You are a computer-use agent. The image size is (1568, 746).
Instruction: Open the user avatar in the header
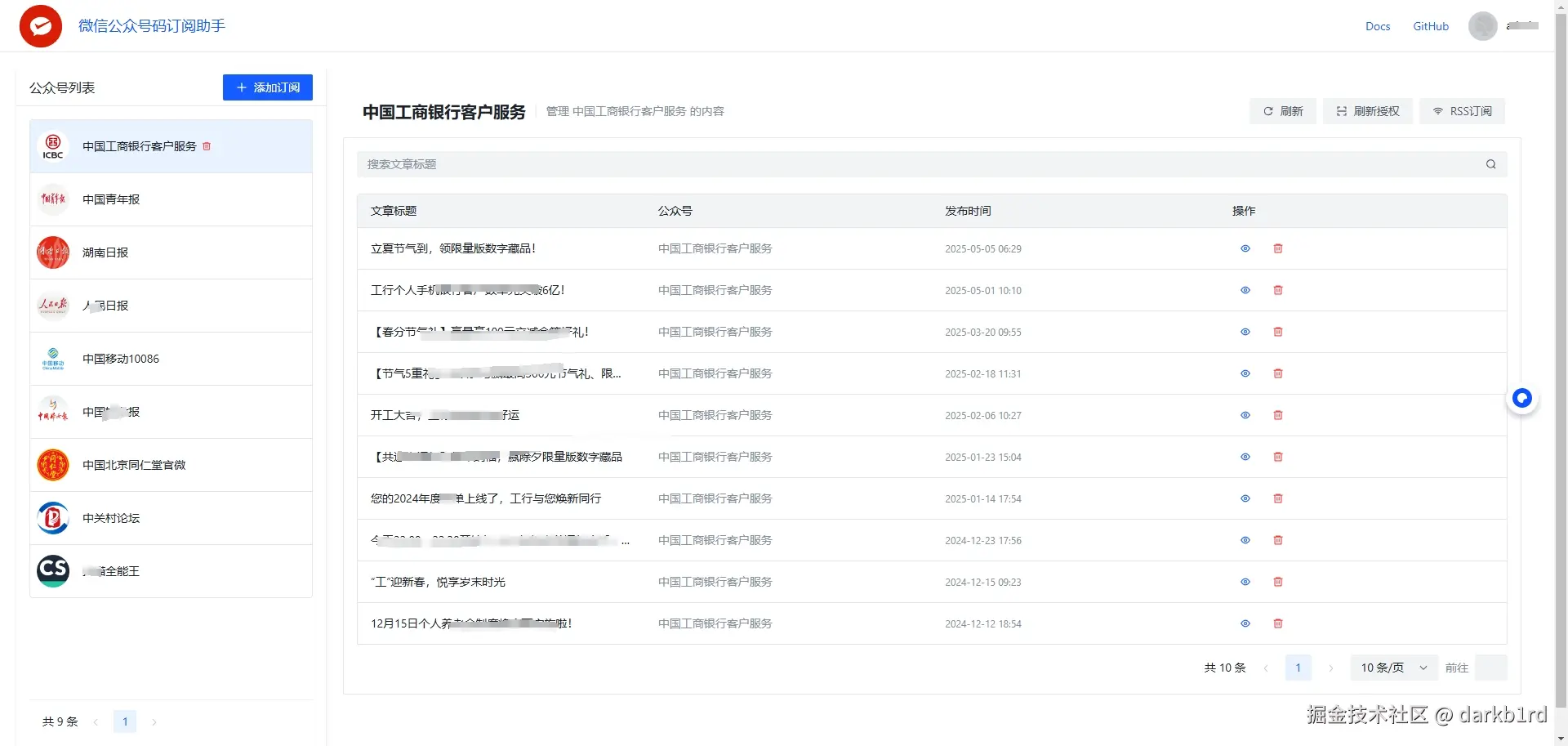(1482, 26)
